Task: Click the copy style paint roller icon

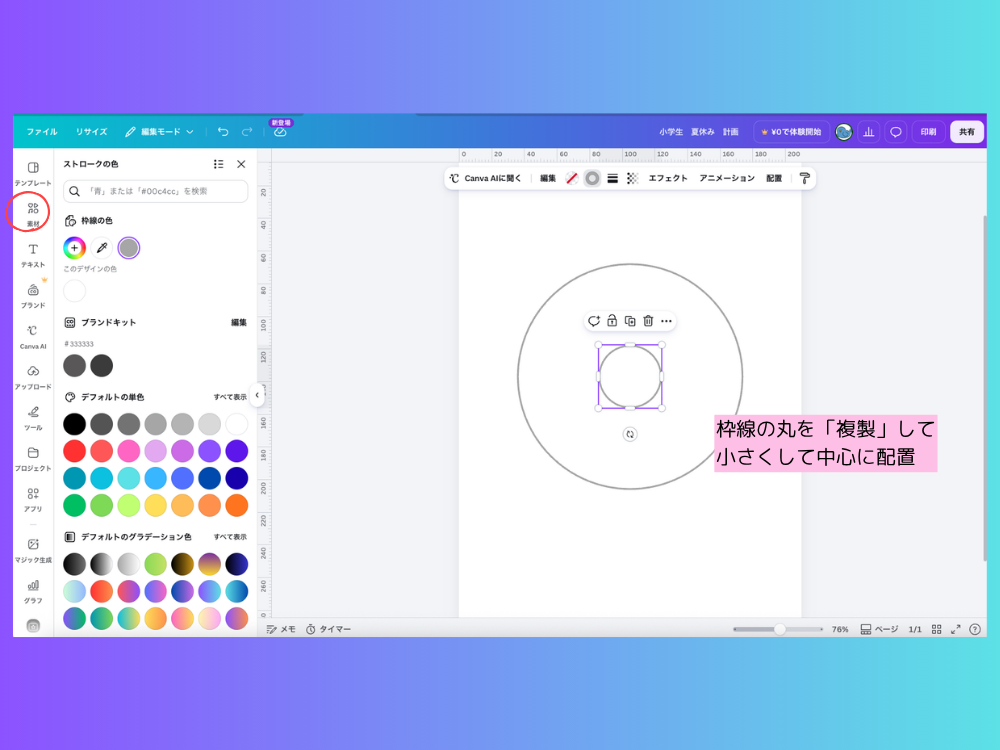Action: [805, 179]
